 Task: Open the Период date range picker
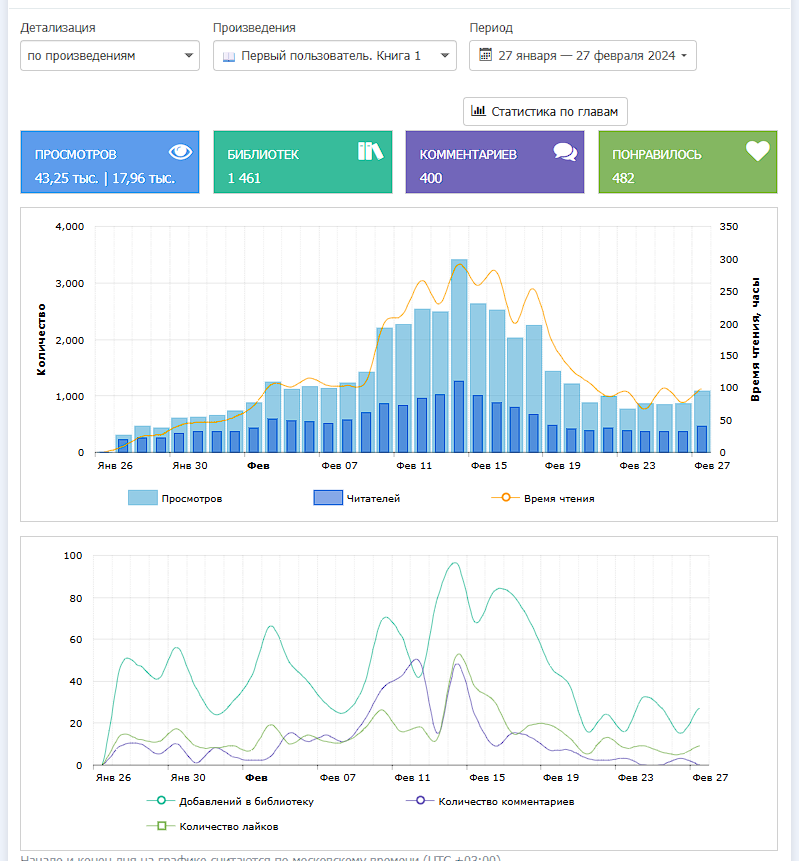[x=582, y=56]
